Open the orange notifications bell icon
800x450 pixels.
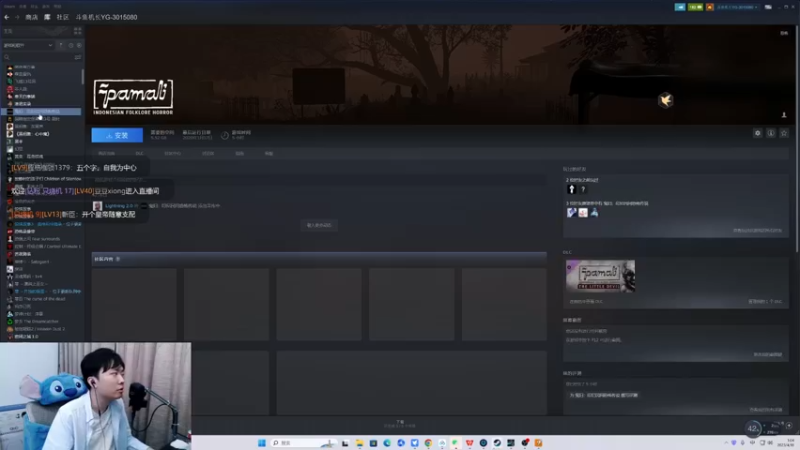coord(710,7)
